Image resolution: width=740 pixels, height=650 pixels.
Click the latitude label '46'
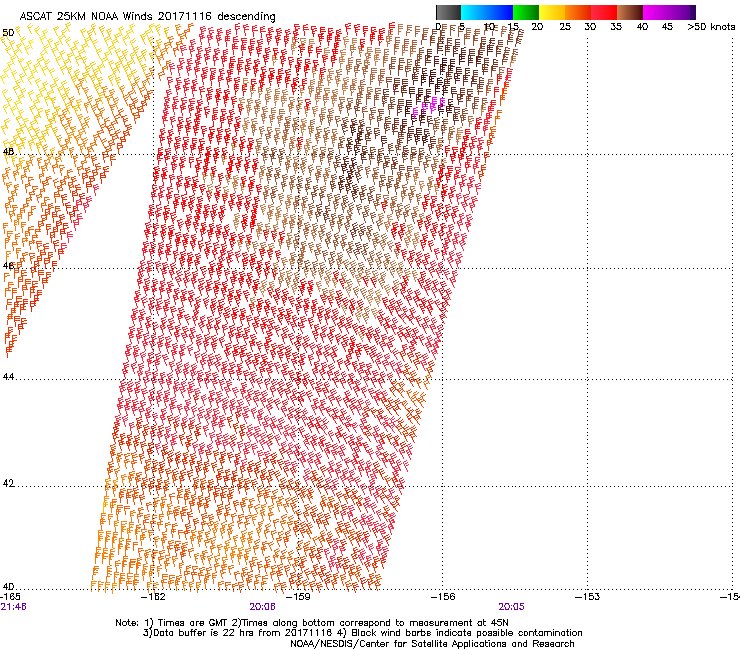pos(8,266)
